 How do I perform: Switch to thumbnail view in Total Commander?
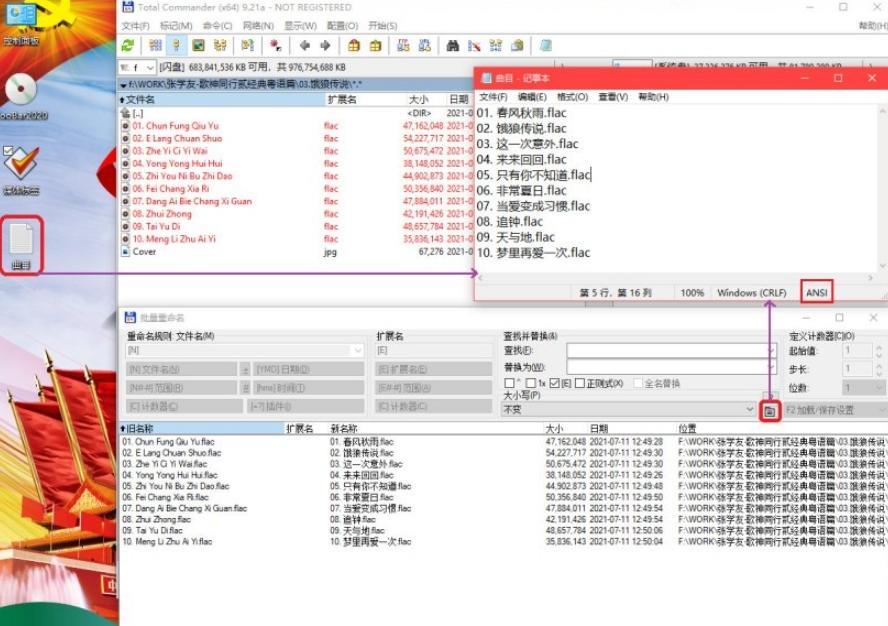point(198,46)
